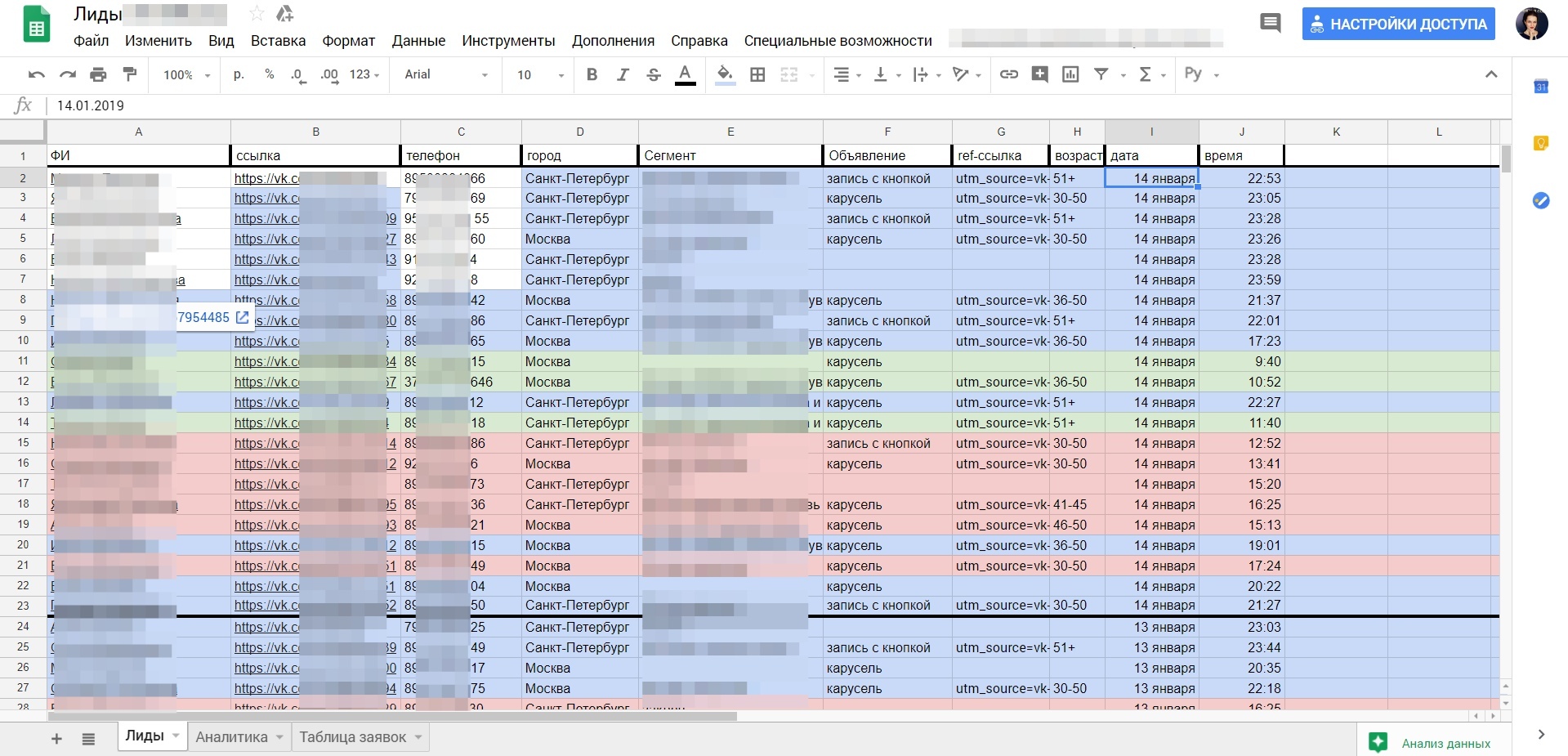Image resolution: width=1568 pixels, height=756 pixels.
Task: Select column I header
Action: (1152, 132)
